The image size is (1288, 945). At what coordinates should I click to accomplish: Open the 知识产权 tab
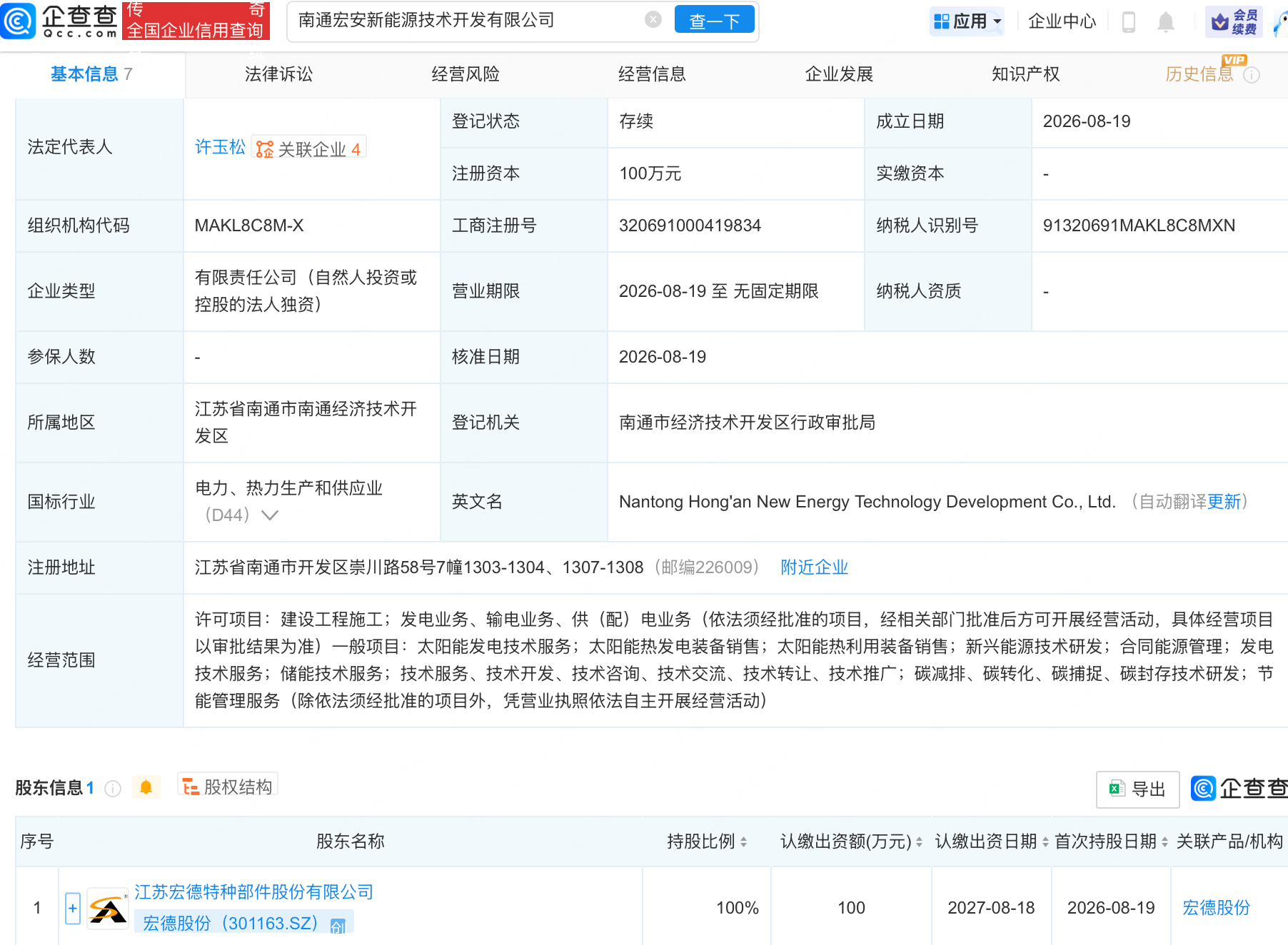pos(1025,74)
